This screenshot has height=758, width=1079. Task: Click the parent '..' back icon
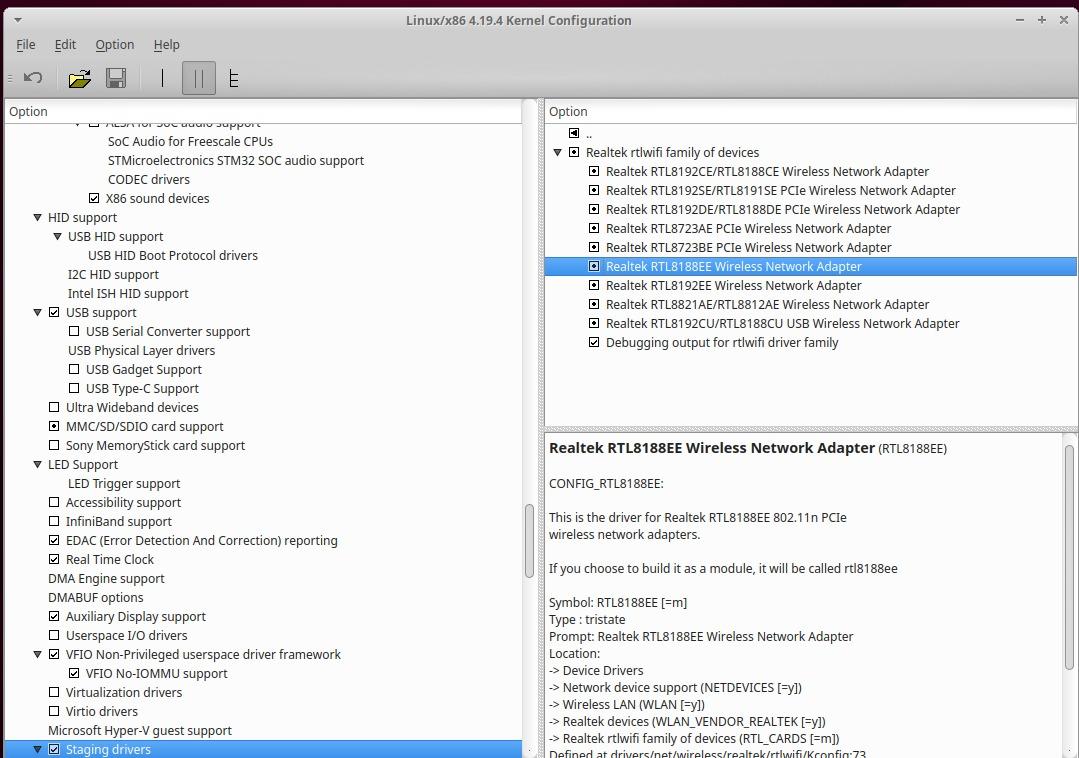tap(574, 133)
